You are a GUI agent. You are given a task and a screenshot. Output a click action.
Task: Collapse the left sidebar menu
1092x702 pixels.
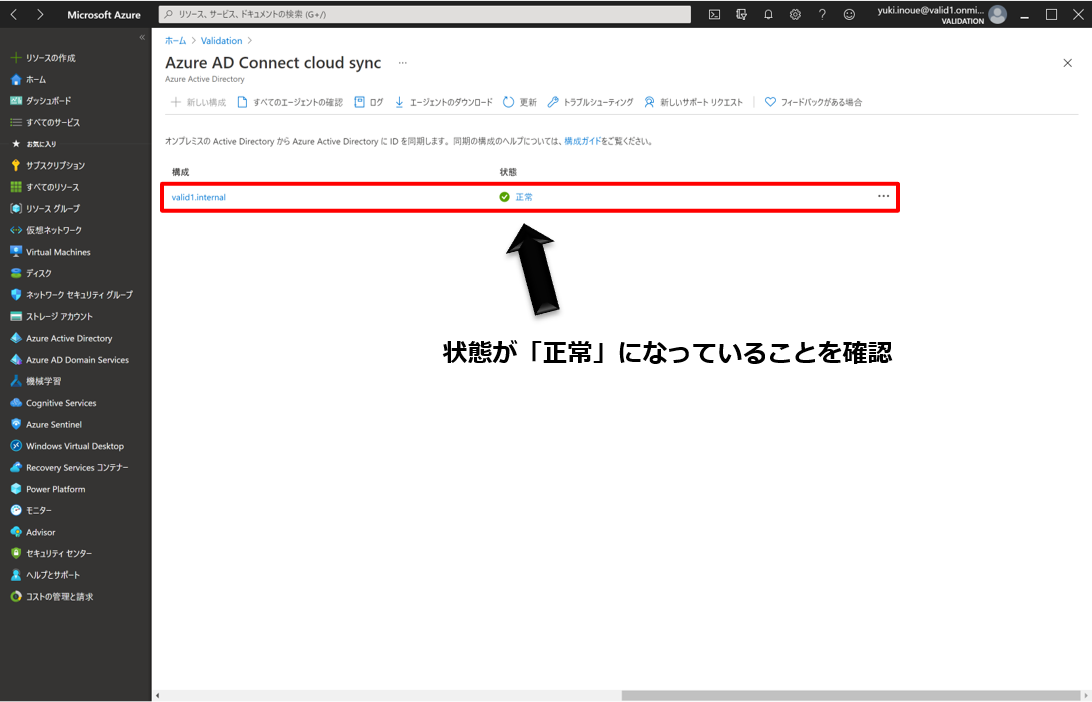pyautogui.click(x=142, y=38)
